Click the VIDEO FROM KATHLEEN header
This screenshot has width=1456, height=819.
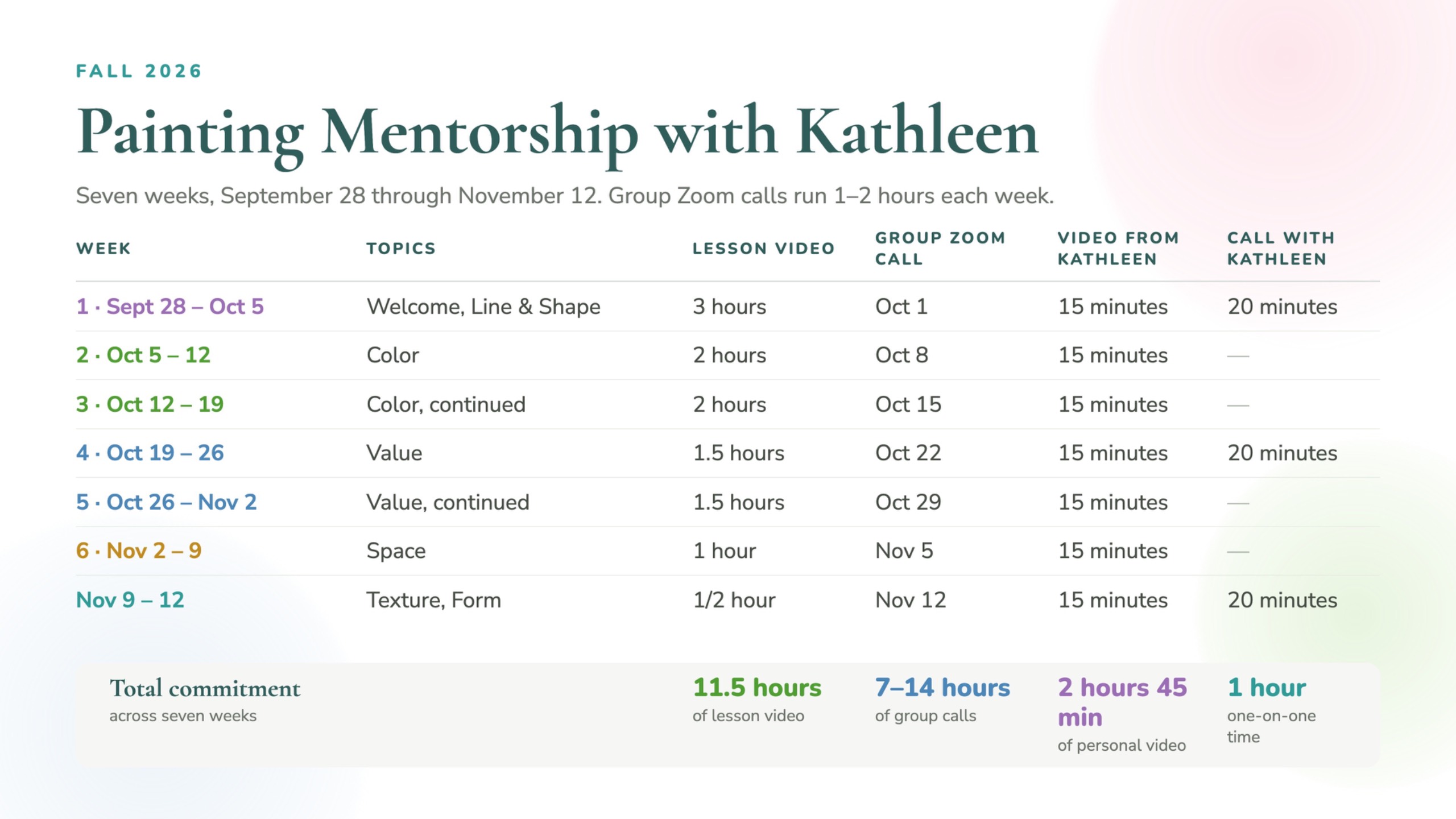[x=1118, y=249]
